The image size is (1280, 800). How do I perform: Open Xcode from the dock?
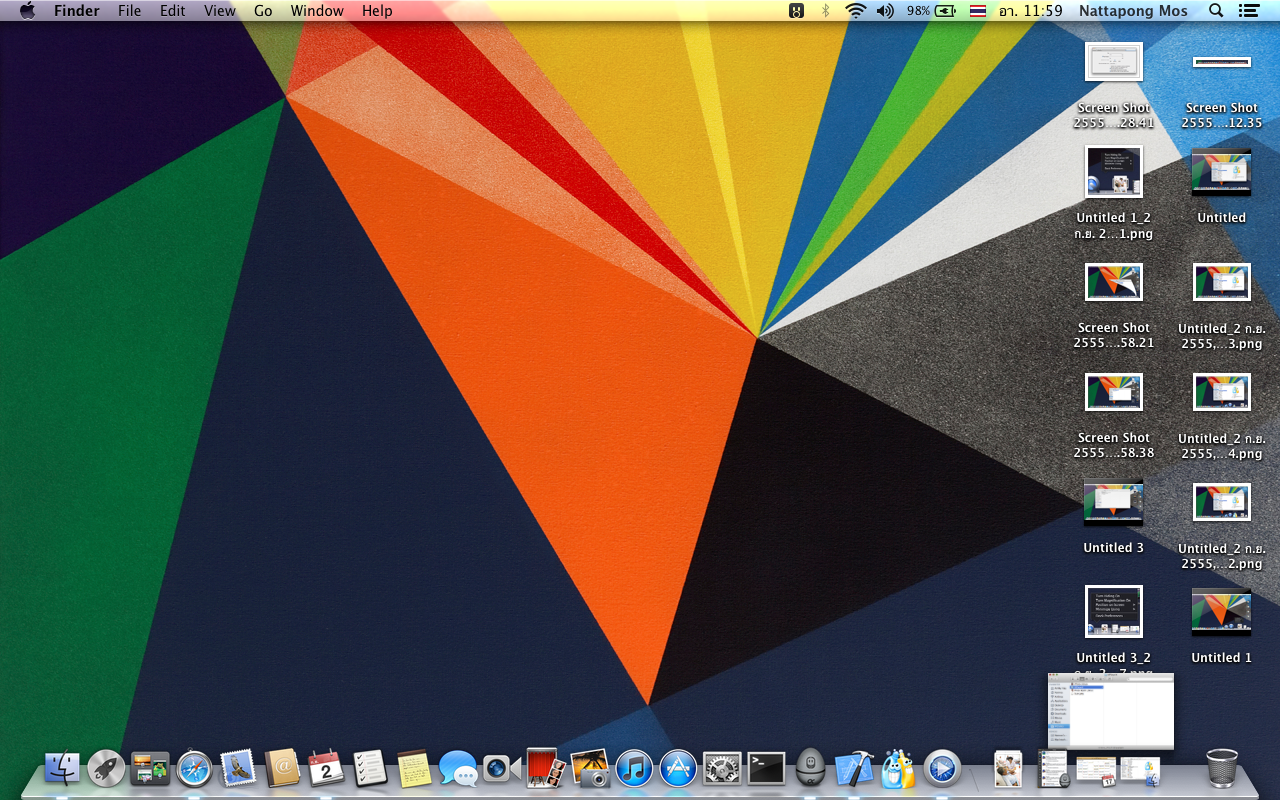[854, 768]
